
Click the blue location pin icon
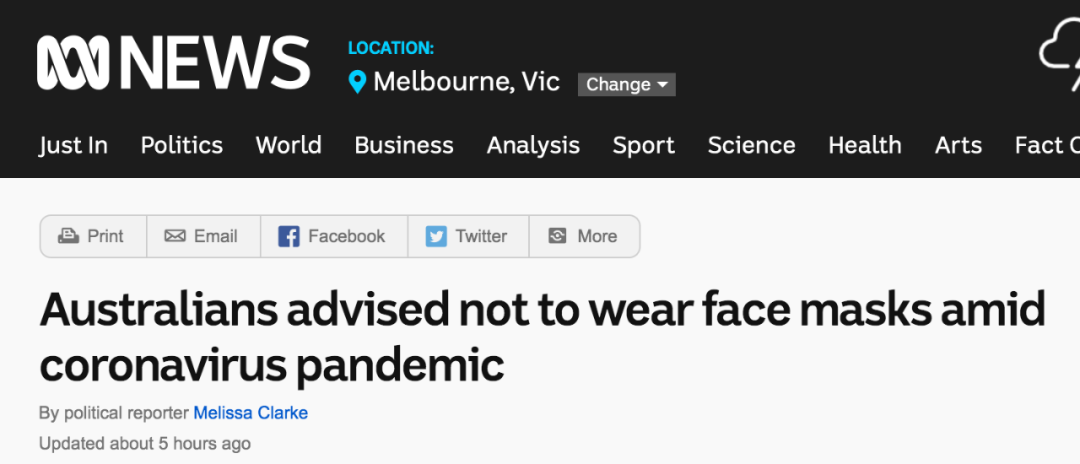click(357, 83)
